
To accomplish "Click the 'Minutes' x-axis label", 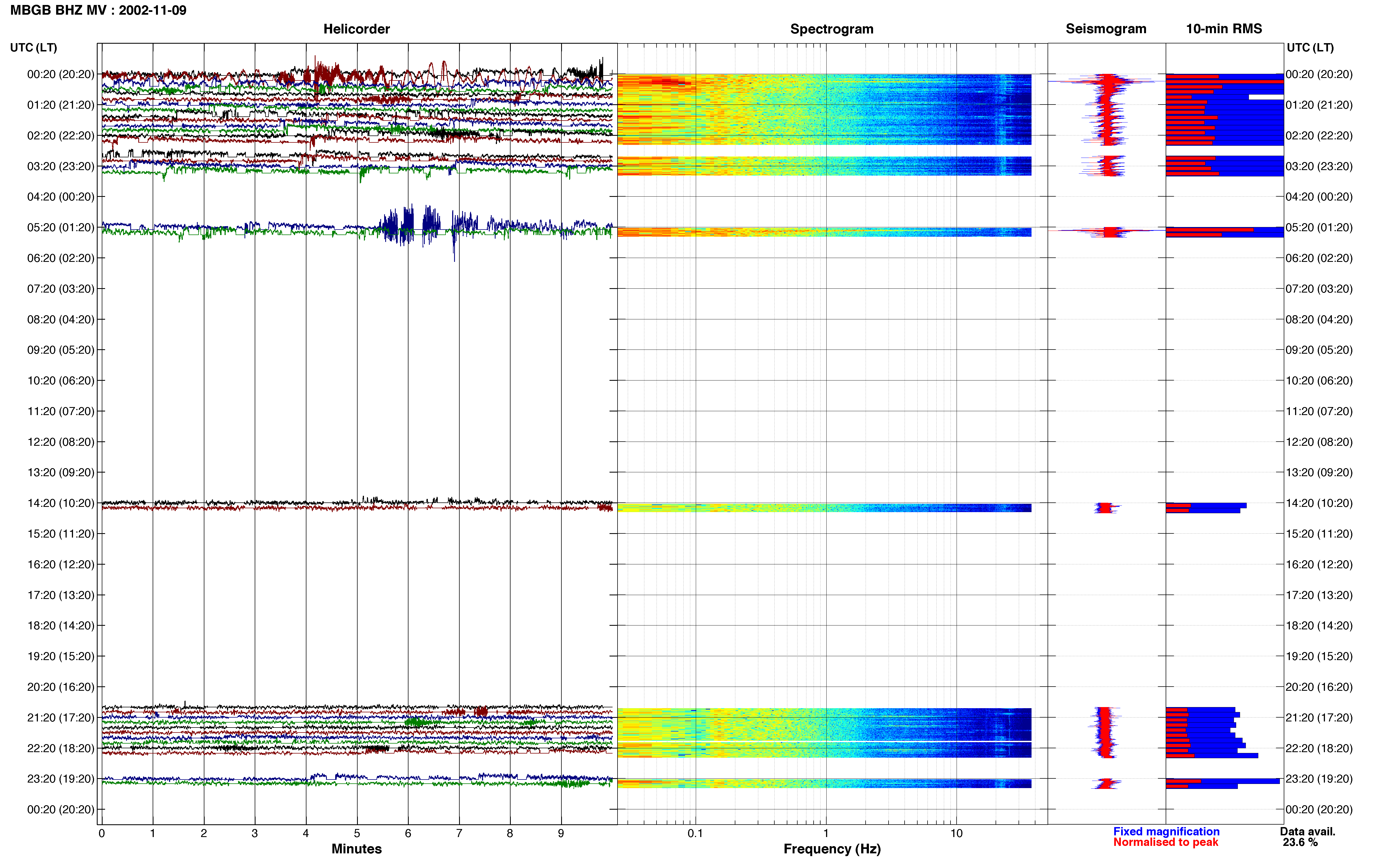I will (x=356, y=848).
